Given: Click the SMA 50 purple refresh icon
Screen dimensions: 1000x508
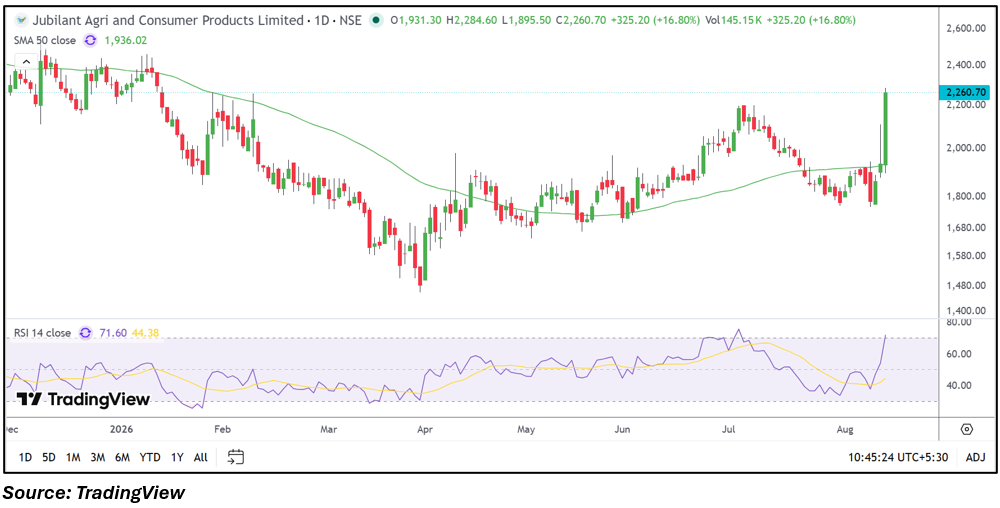Looking at the screenshot, I should click(x=91, y=40).
